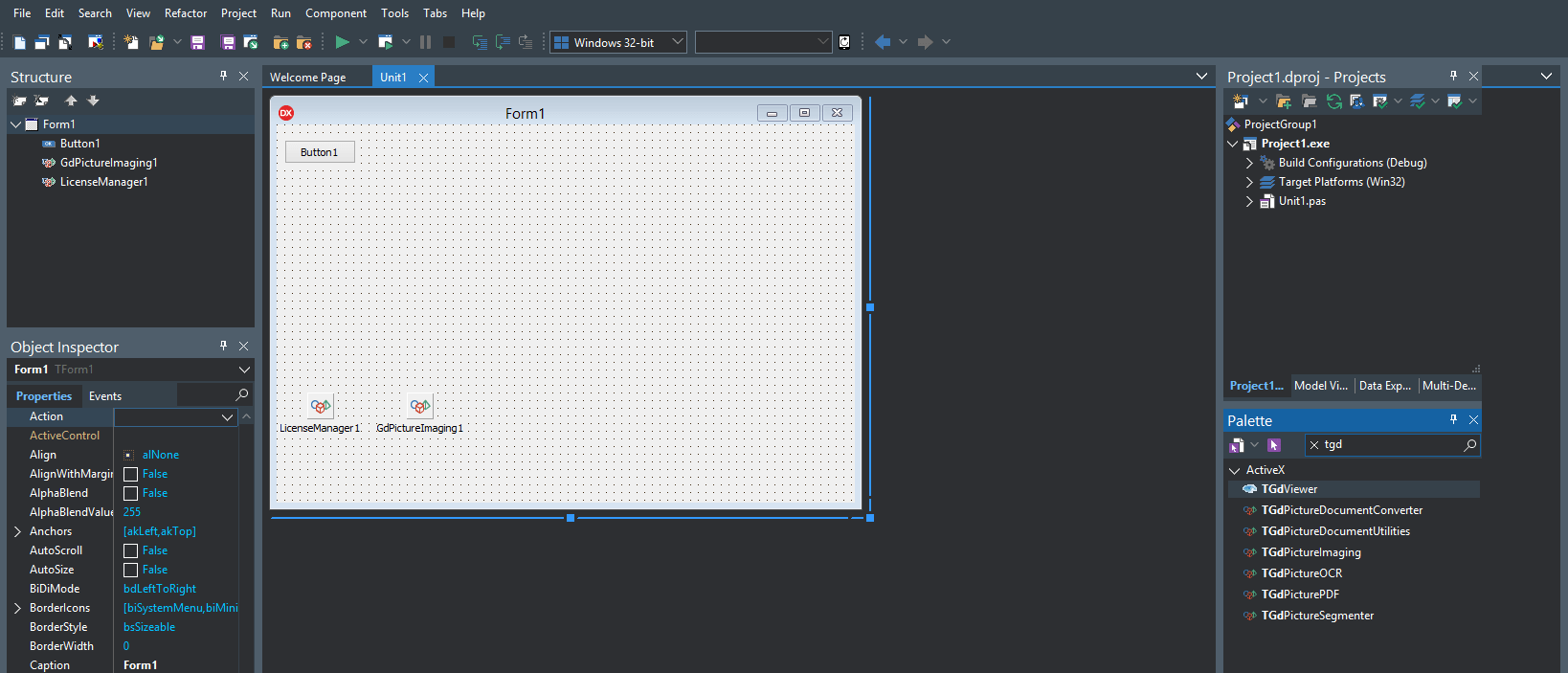Click the Move Up arrow in Structure panel
The image size is (1568, 673).
(71, 101)
